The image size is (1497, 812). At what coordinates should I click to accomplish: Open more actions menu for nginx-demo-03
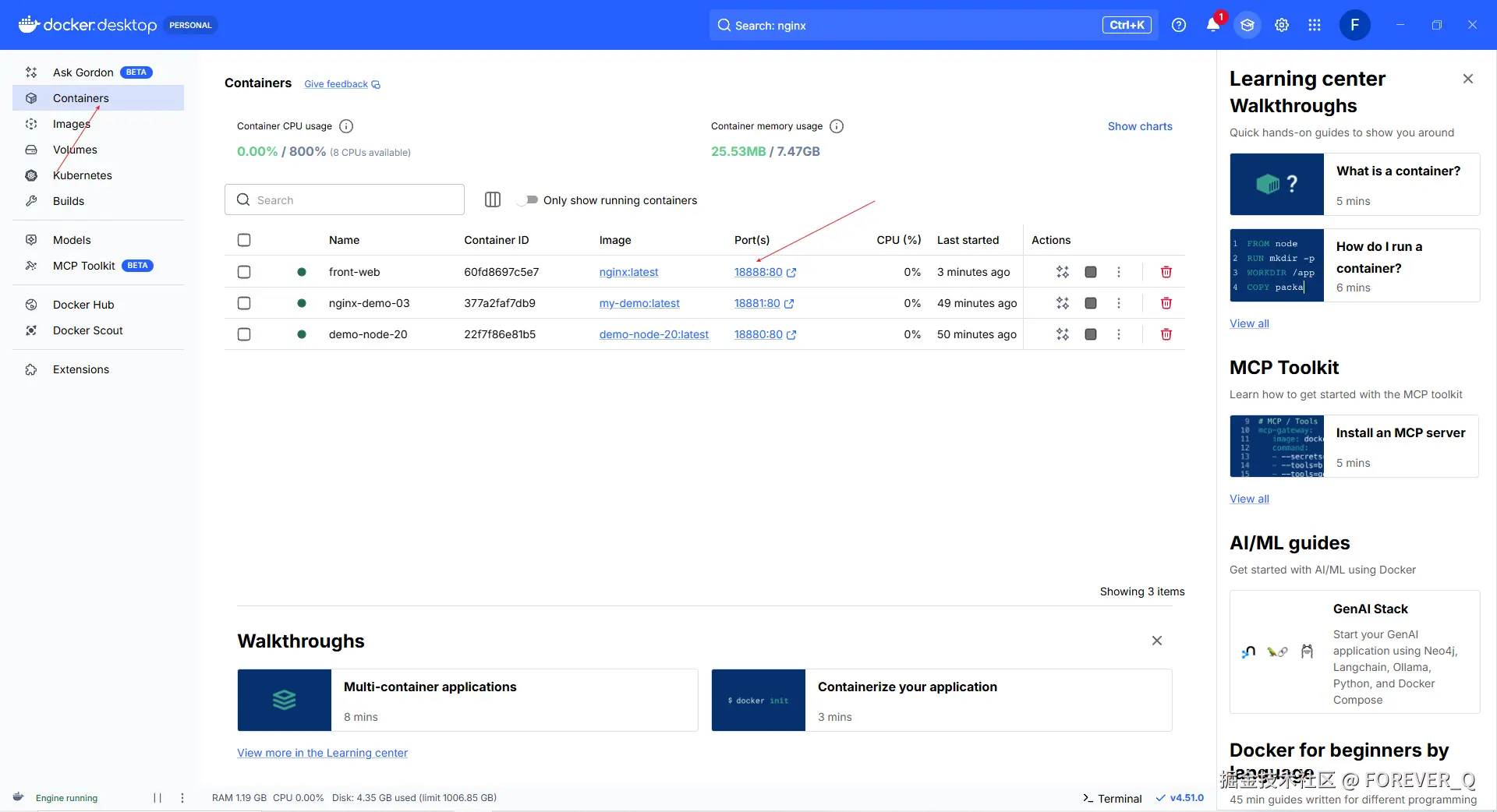click(x=1119, y=303)
